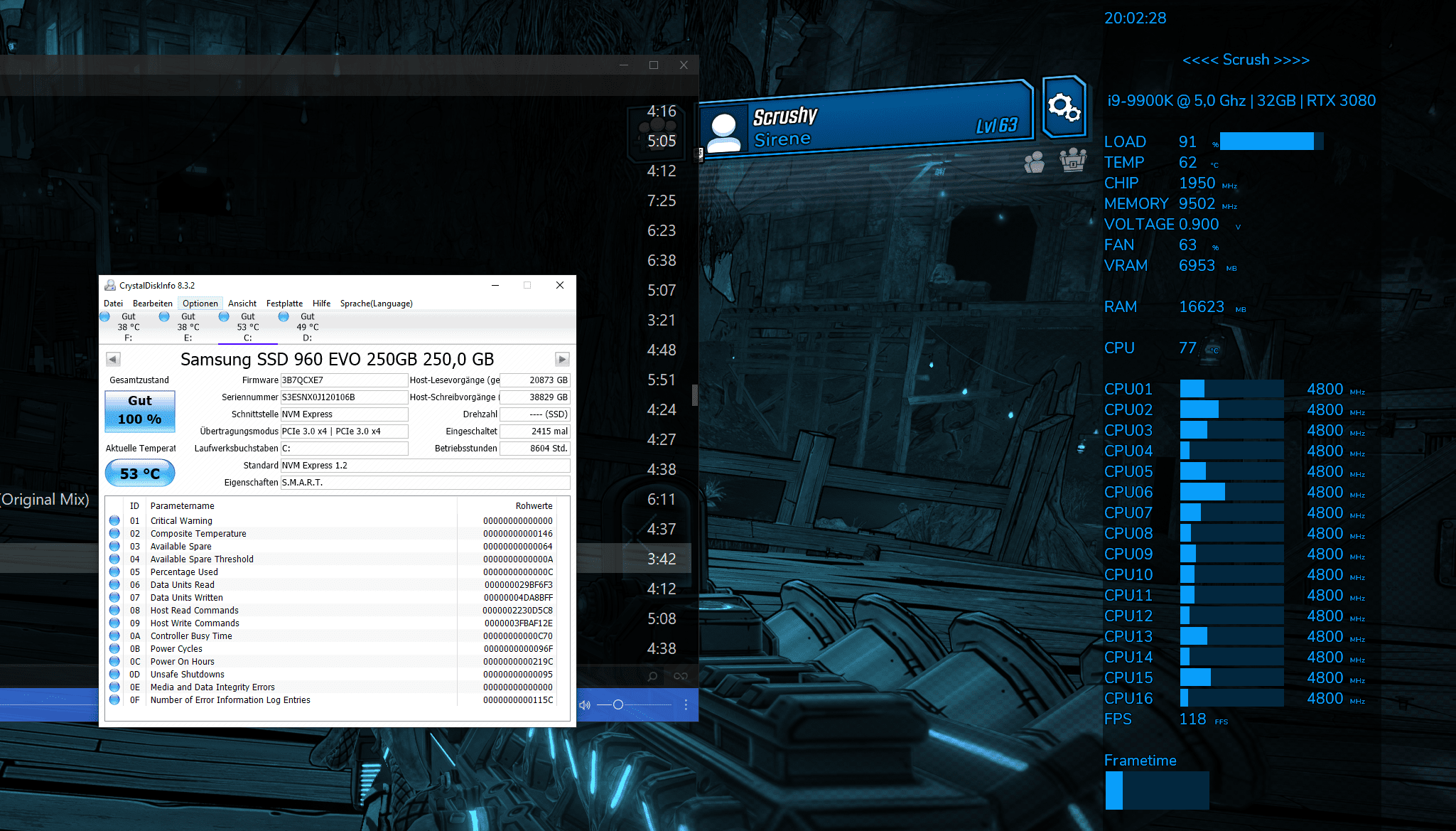Minimize the CrystalDiskInfo window
This screenshot has height=831, width=1456.
point(495,285)
